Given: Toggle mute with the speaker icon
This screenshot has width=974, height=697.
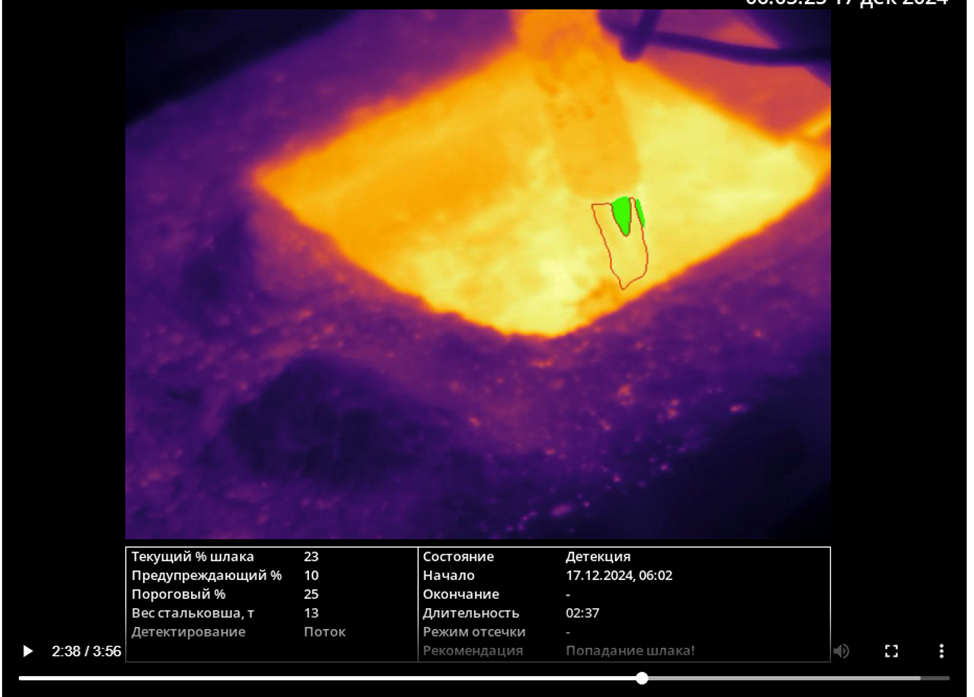Looking at the screenshot, I should click(x=841, y=651).
